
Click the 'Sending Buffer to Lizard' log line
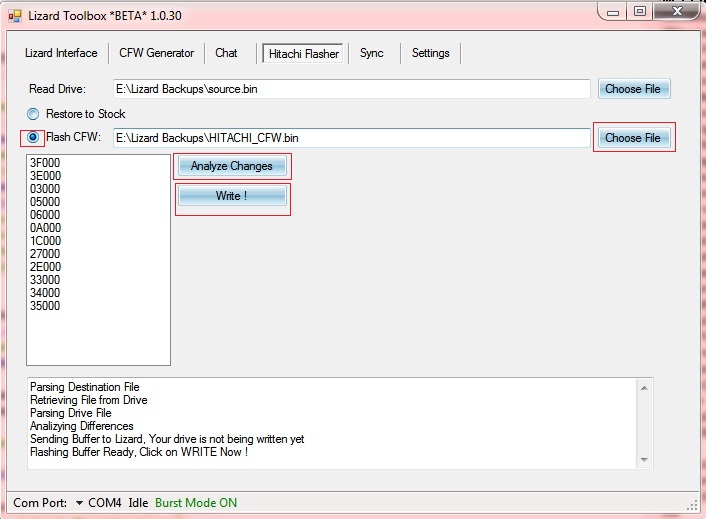coord(167,439)
